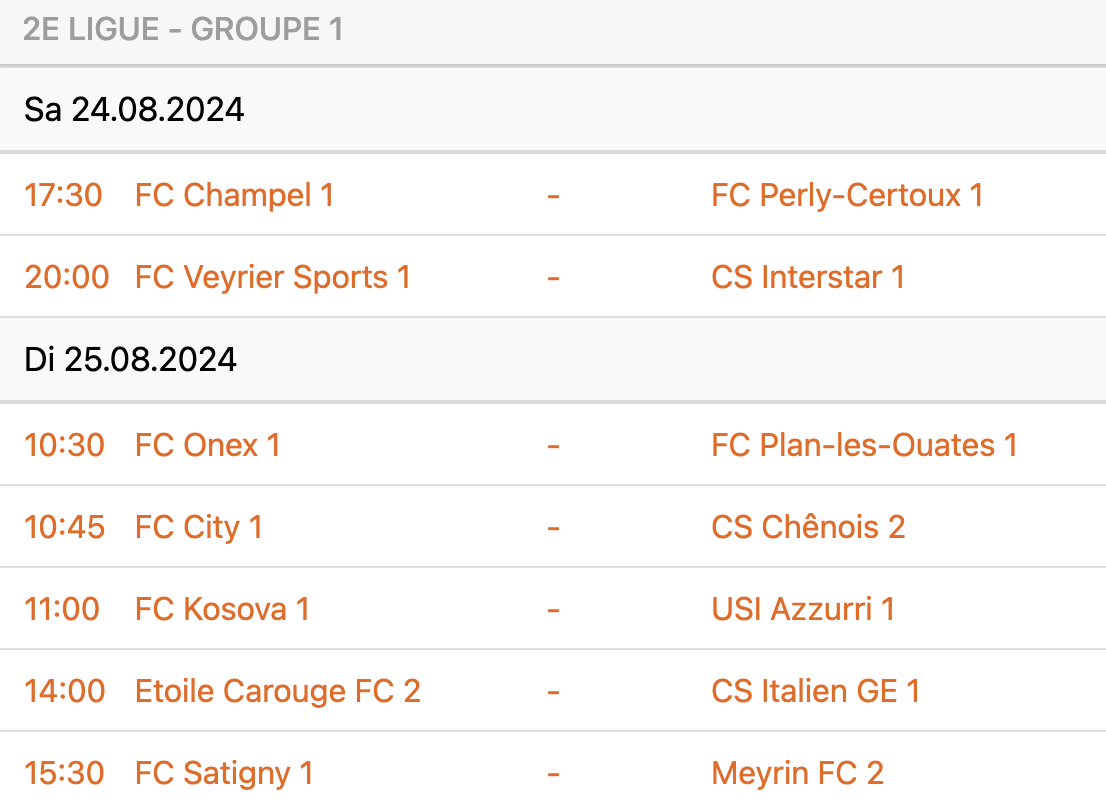This screenshot has height=812, width=1106.
Task: Open FC City 1 team link
Action: point(198,527)
